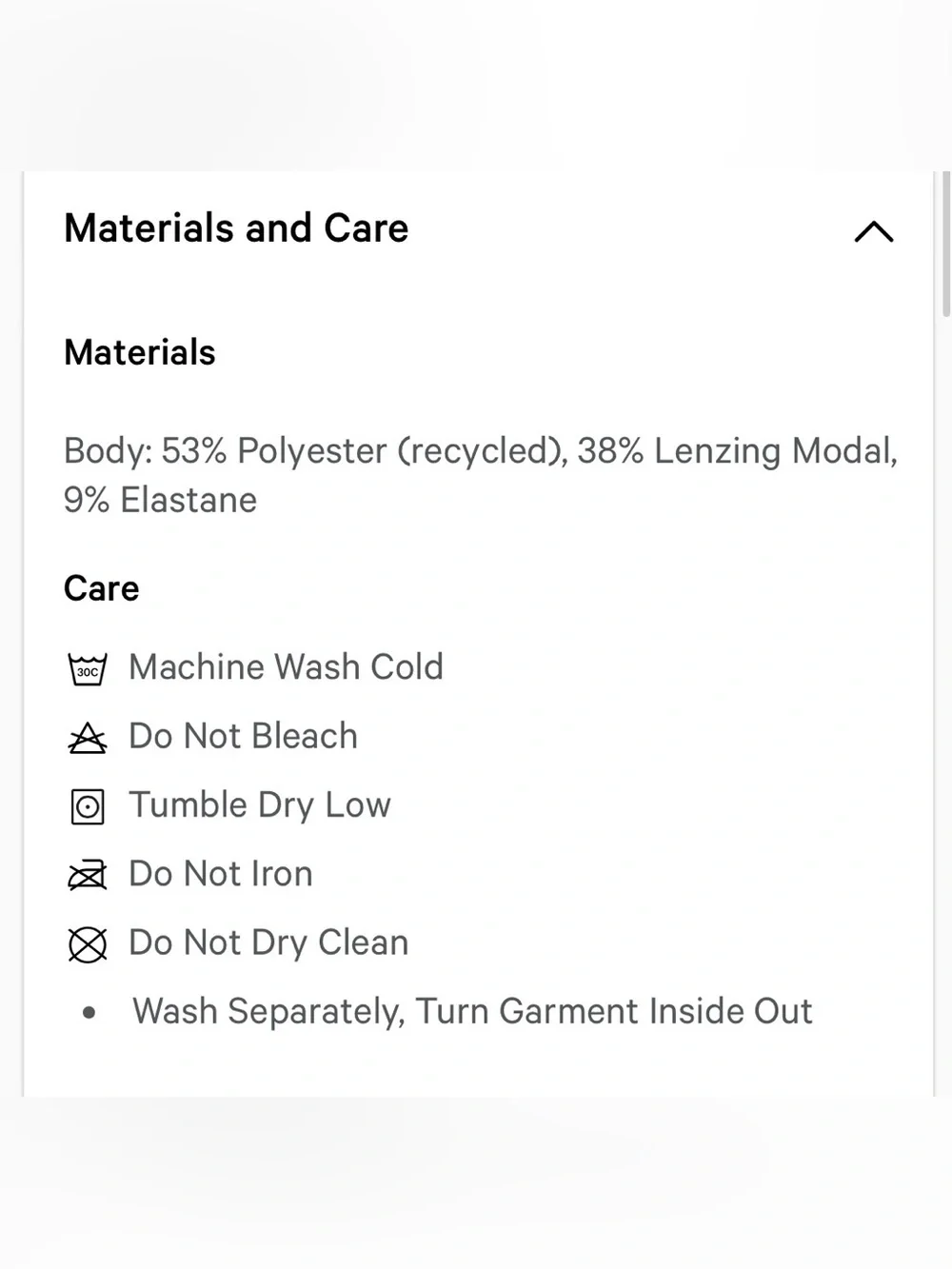Viewport: 952px width, 1269px height.
Task: Select the Tumble Dry Low label
Action: coord(260,805)
